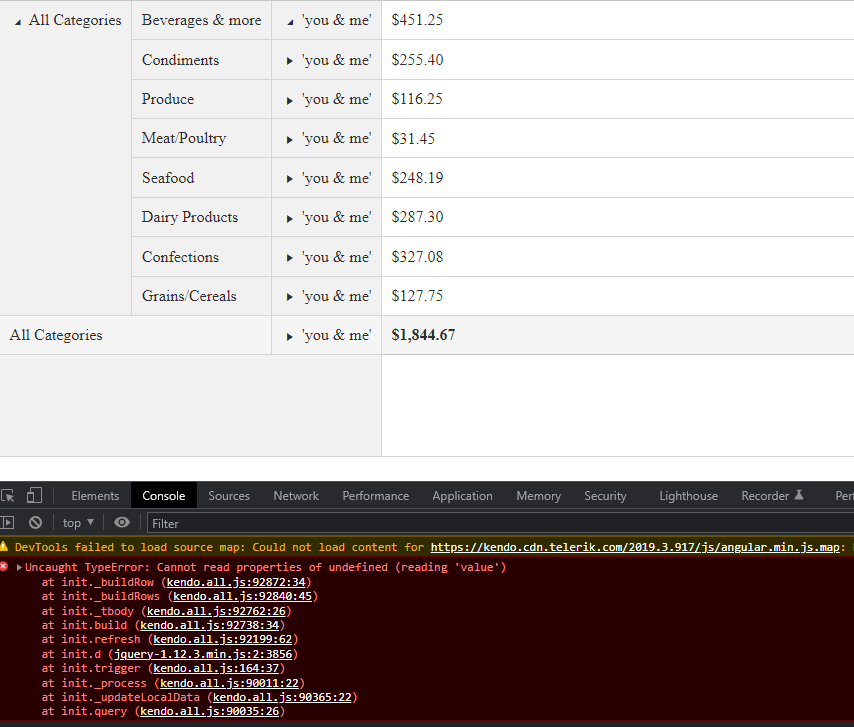Click the live expression eye icon
The width and height of the screenshot is (854, 727).
tap(122, 523)
